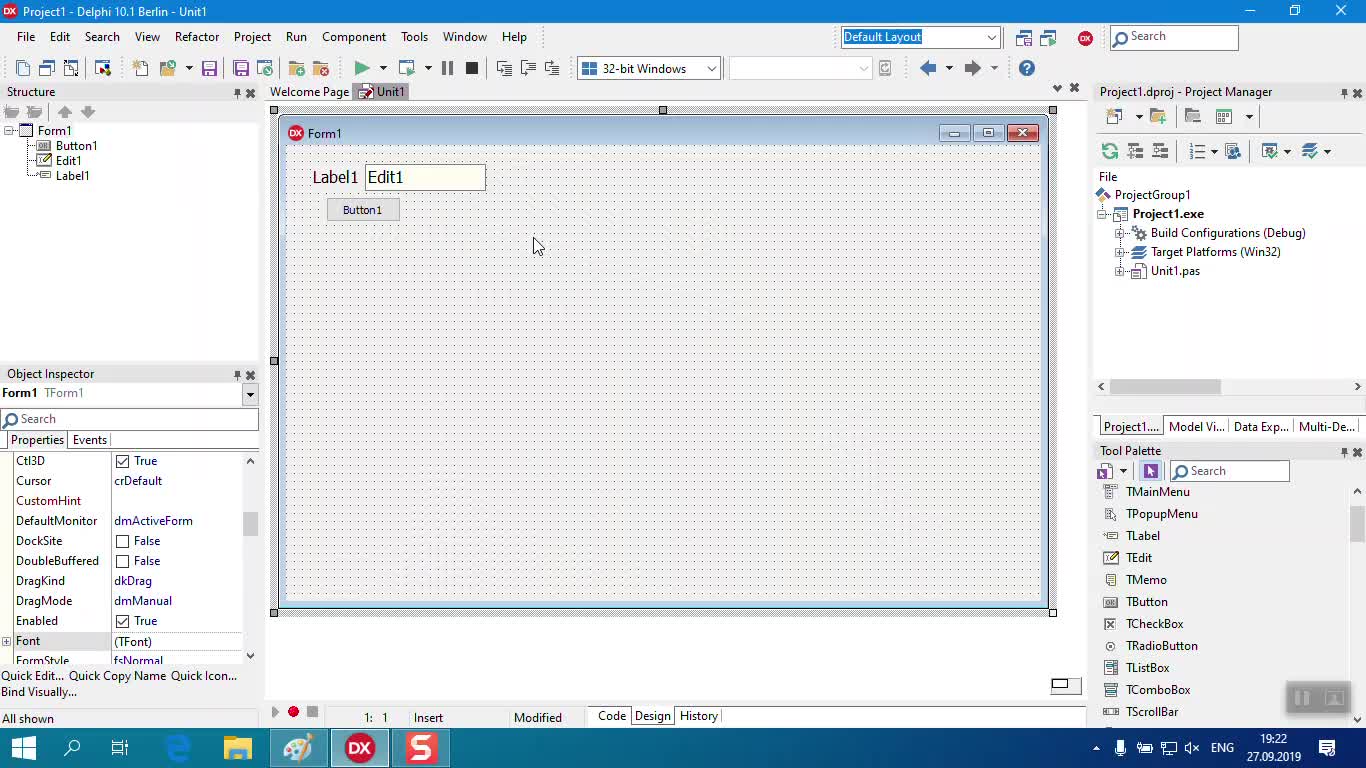Select TButton in the Tool Palette
This screenshot has width=1366, height=768.
click(1146, 602)
